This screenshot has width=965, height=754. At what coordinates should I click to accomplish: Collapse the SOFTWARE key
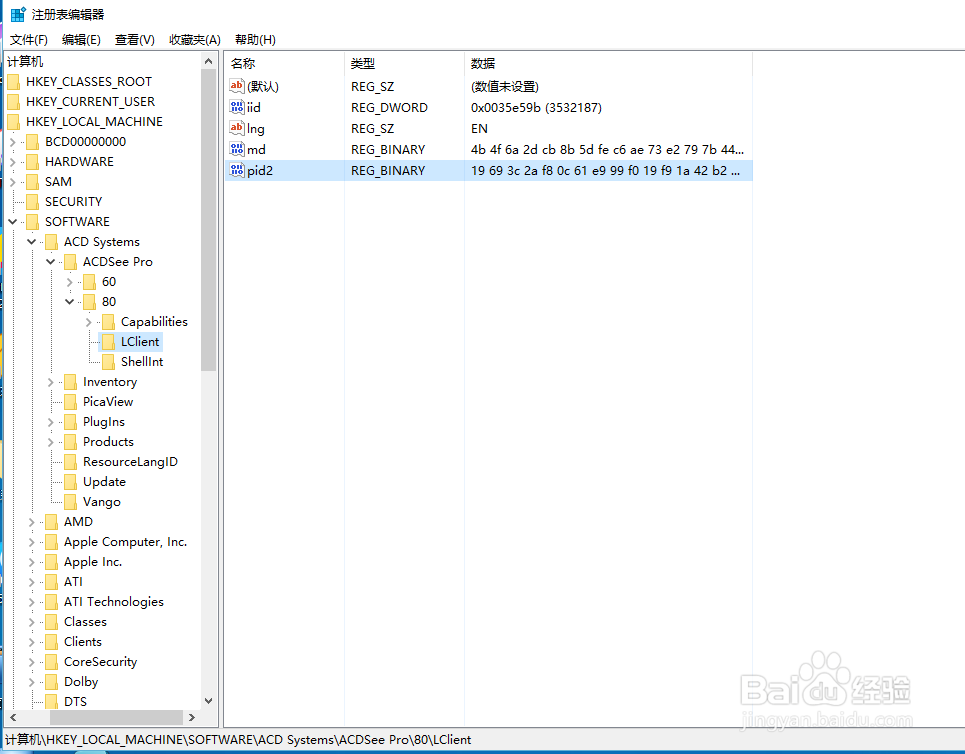pos(13,222)
